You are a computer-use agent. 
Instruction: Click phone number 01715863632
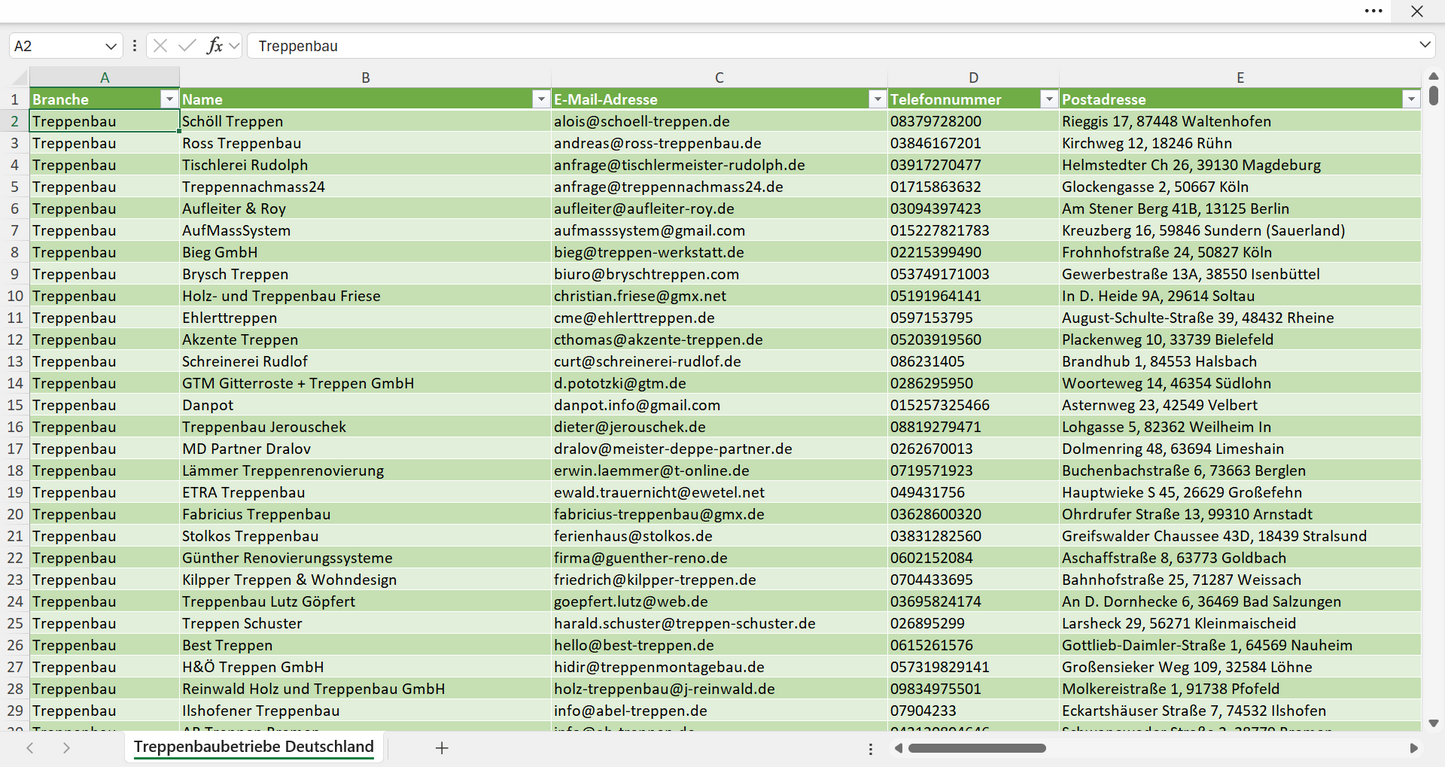point(973,187)
